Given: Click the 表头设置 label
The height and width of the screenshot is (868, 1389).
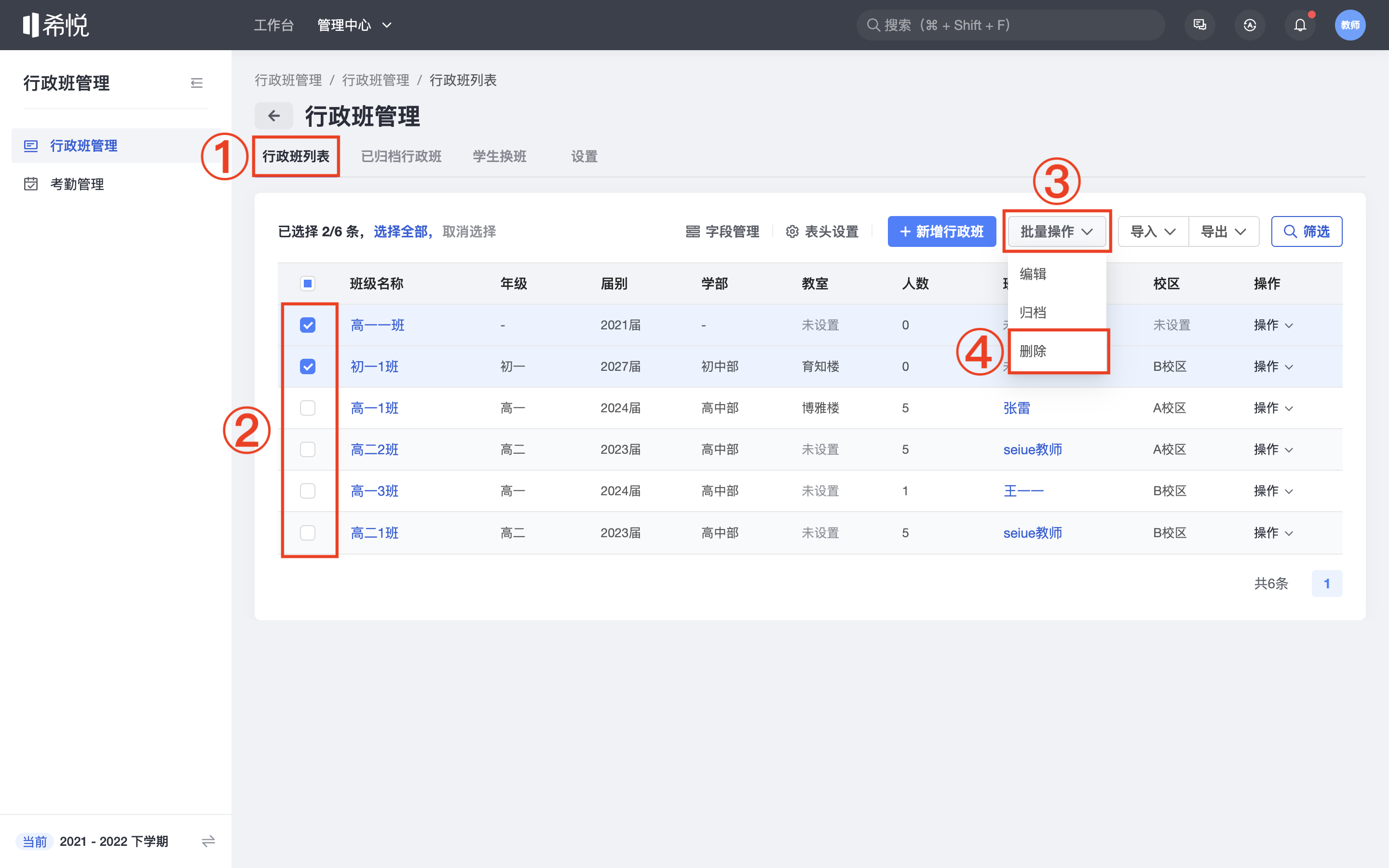Looking at the screenshot, I should [831, 231].
